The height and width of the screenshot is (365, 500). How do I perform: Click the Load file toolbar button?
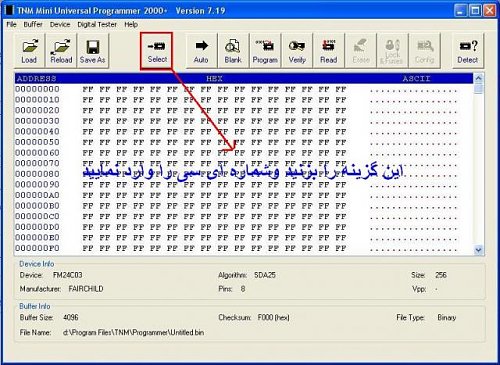click(29, 51)
